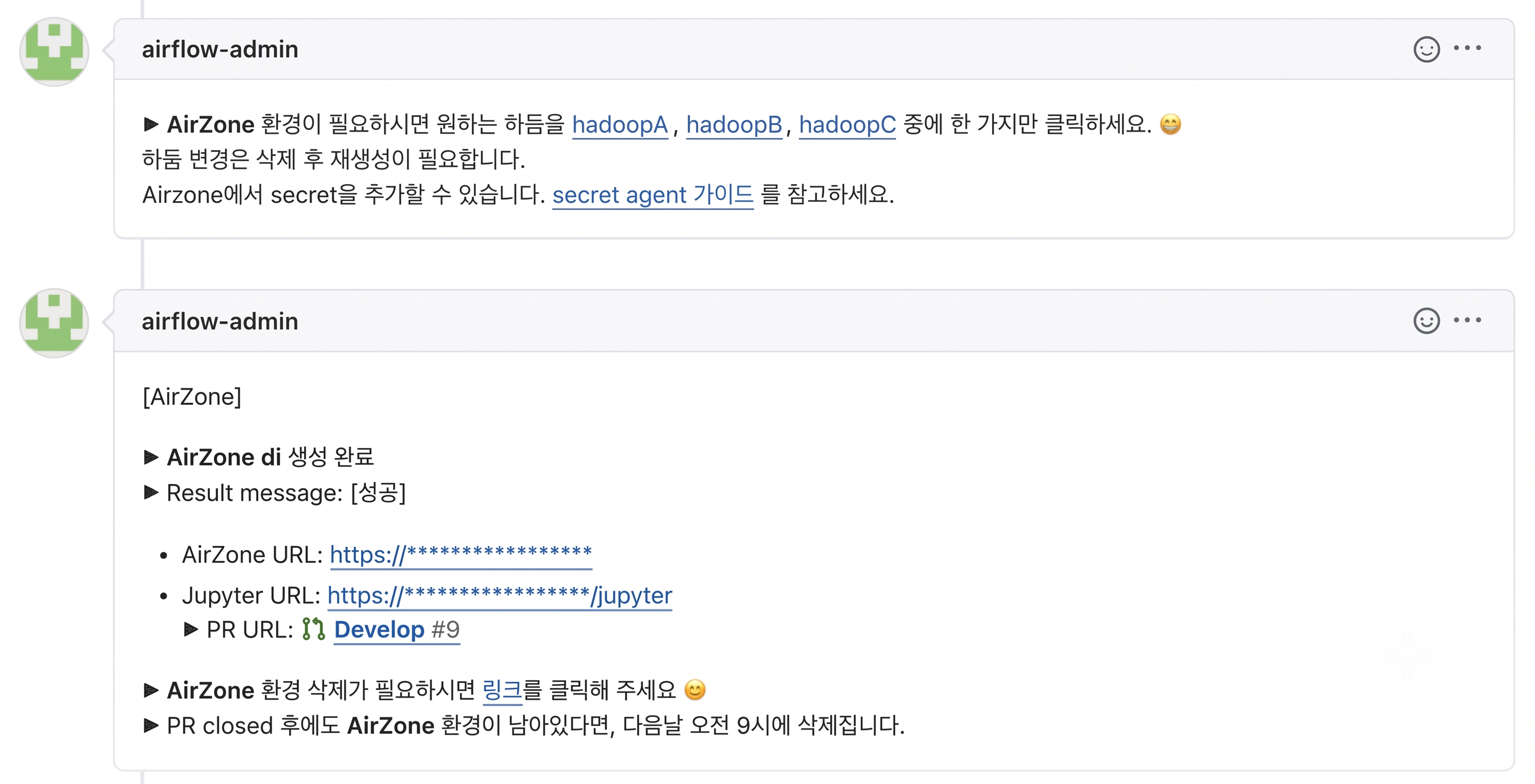1535x784 pixels.
Task: Open the secret agent 가이드 link
Action: pyautogui.click(x=653, y=195)
